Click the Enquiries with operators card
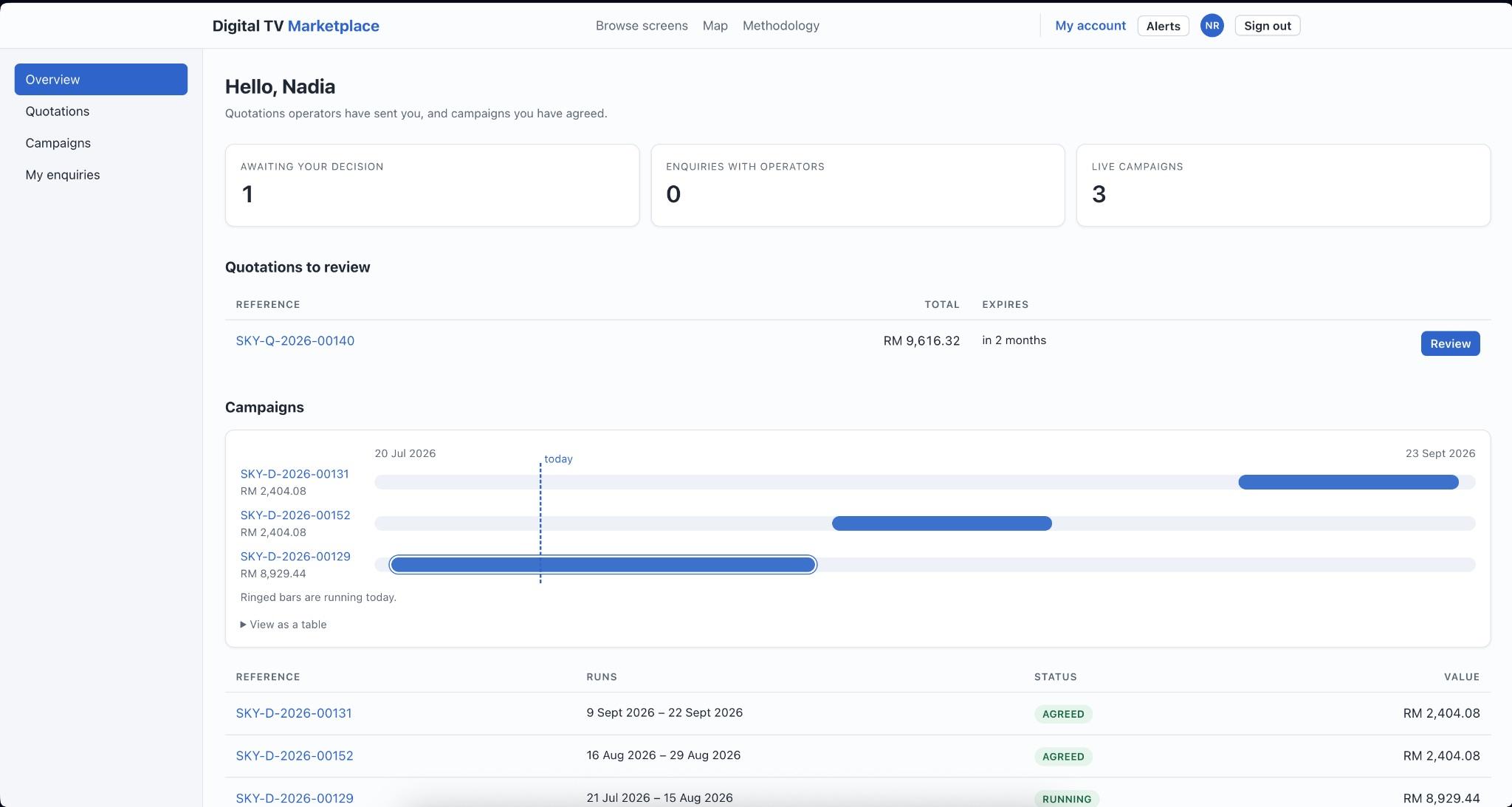The height and width of the screenshot is (807, 1512). (x=858, y=185)
